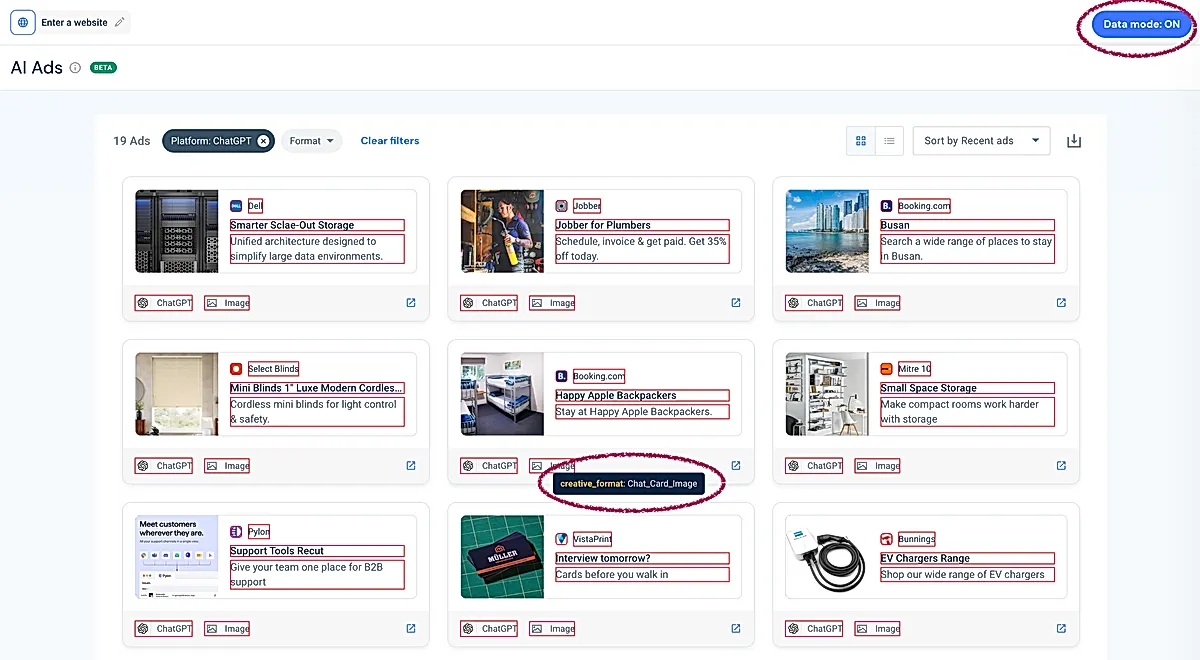The image size is (1200, 660).
Task: Click the BETA badge next to AI Ads
Action: 103,68
